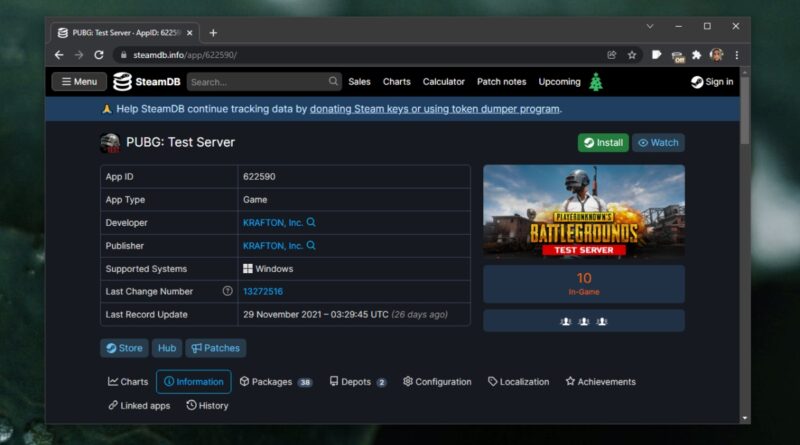Click the Last Record Update date
Viewport: 800px width, 445px height.
[345, 314]
